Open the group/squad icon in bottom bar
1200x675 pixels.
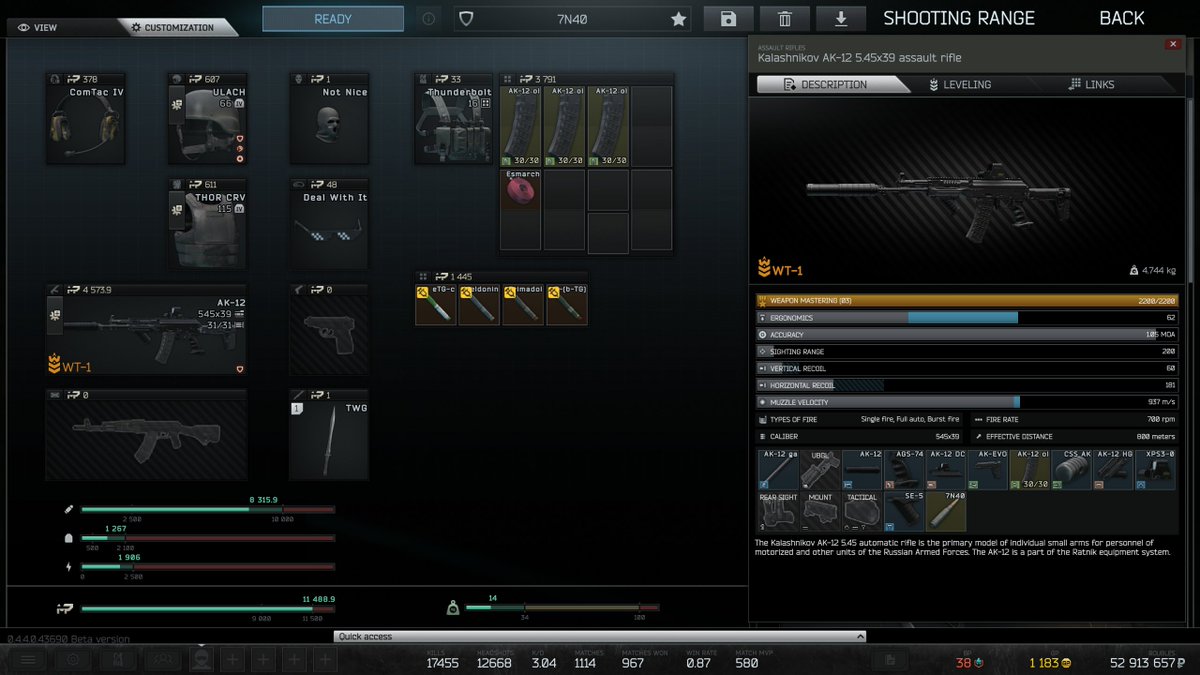[x=163, y=659]
